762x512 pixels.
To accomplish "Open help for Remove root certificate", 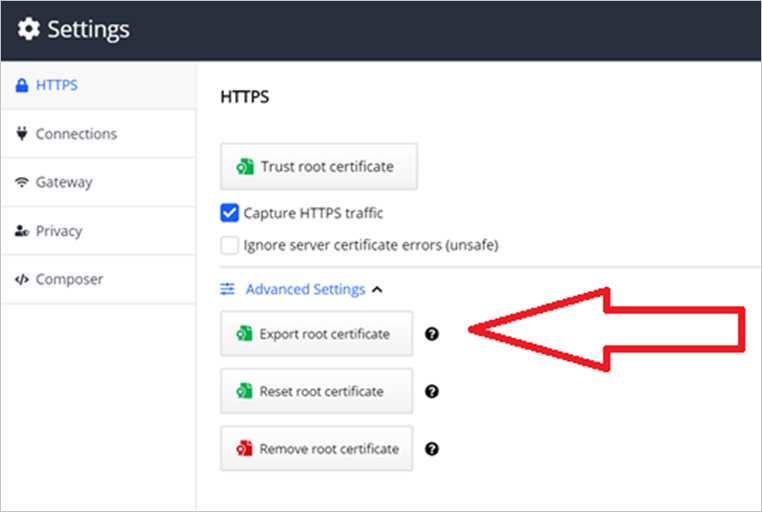I will point(432,449).
